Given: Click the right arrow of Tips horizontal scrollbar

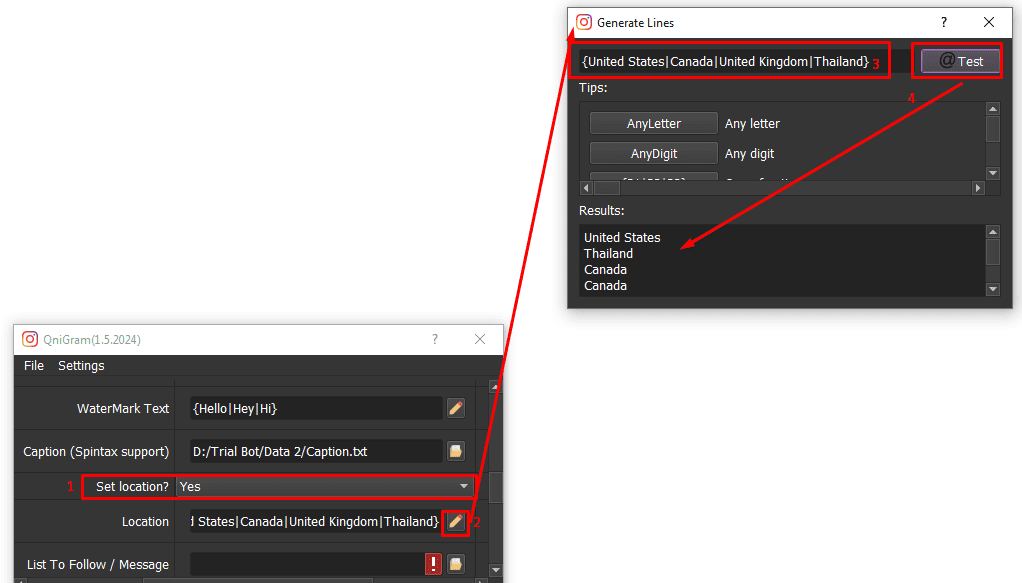Looking at the screenshot, I should [978, 188].
